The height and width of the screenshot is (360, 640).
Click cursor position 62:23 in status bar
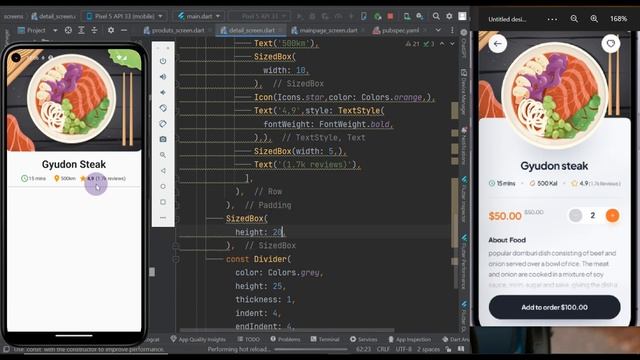363,349
